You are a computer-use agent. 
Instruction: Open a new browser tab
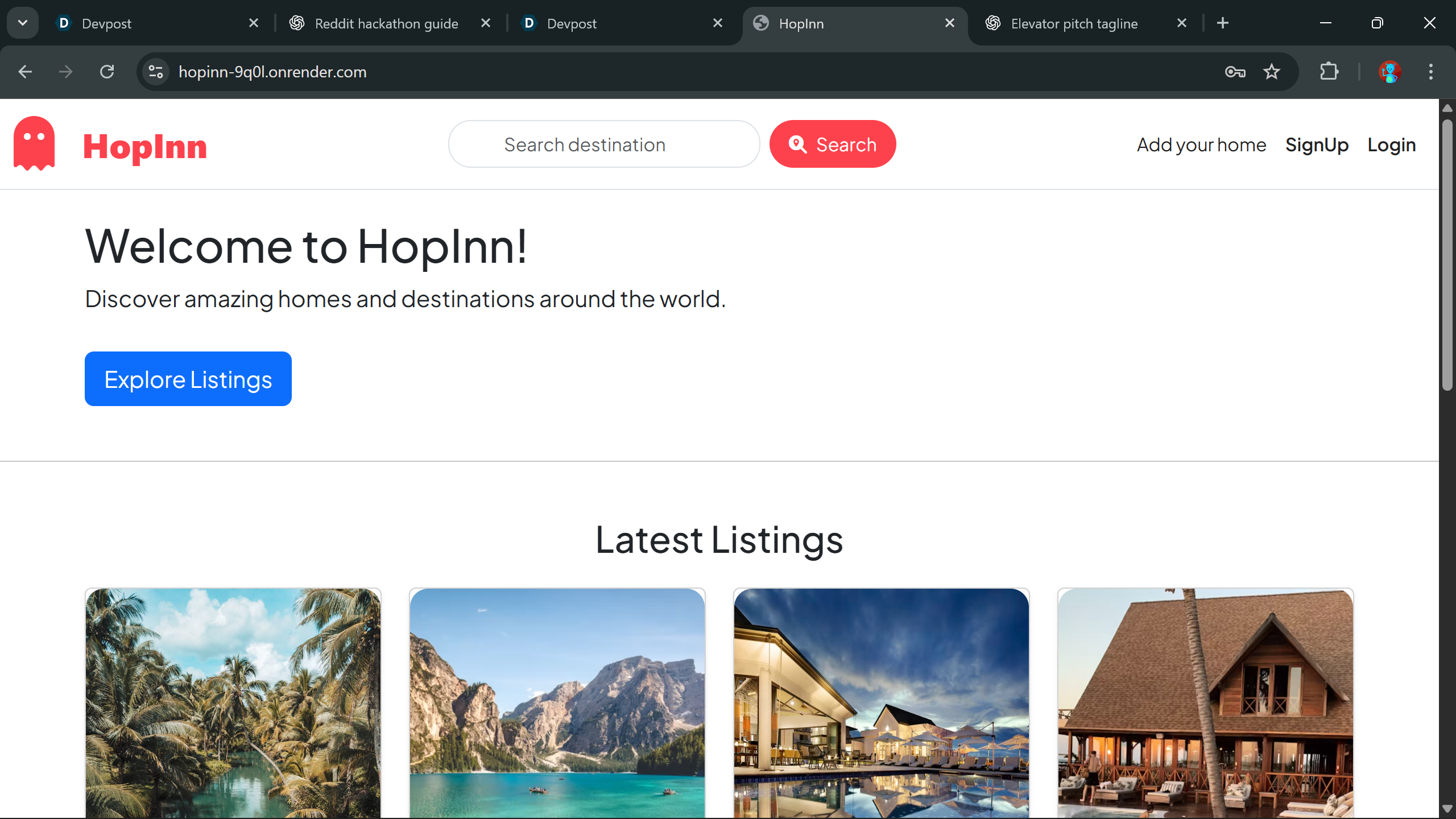click(x=1223, y=23)
